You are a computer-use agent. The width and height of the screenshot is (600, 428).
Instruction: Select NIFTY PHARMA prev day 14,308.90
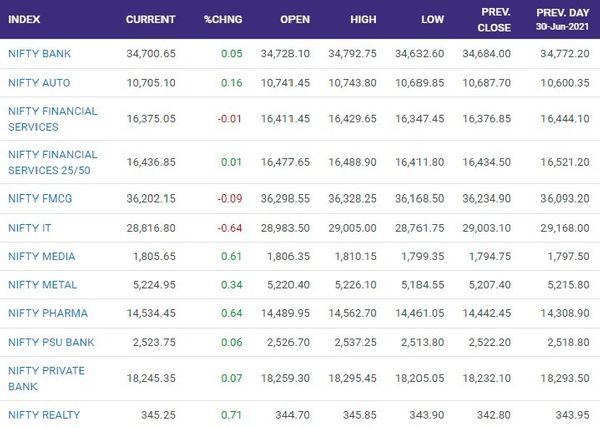[x=565, y=313]
